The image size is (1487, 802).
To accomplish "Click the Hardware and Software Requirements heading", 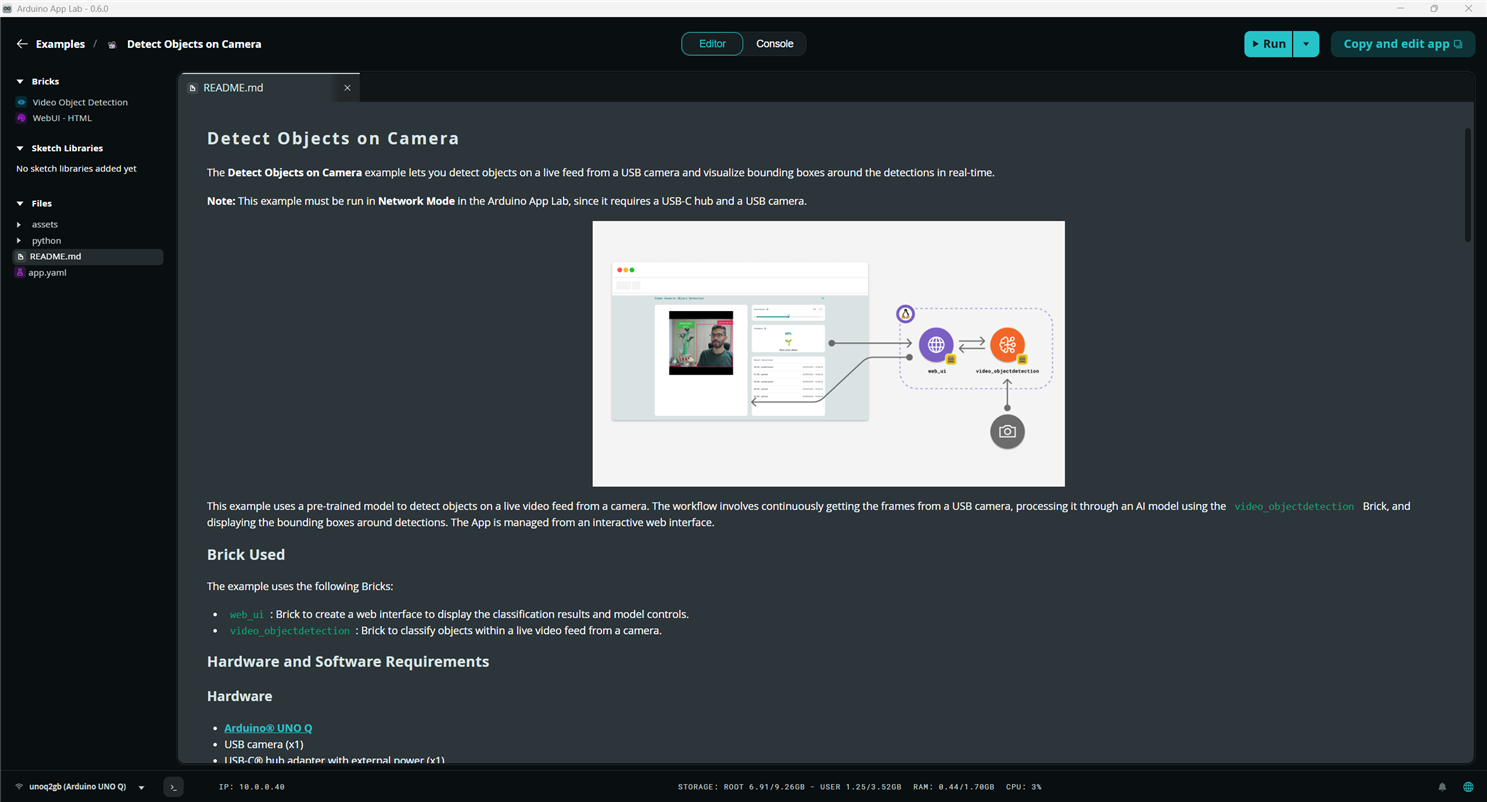I will [348, 662].
